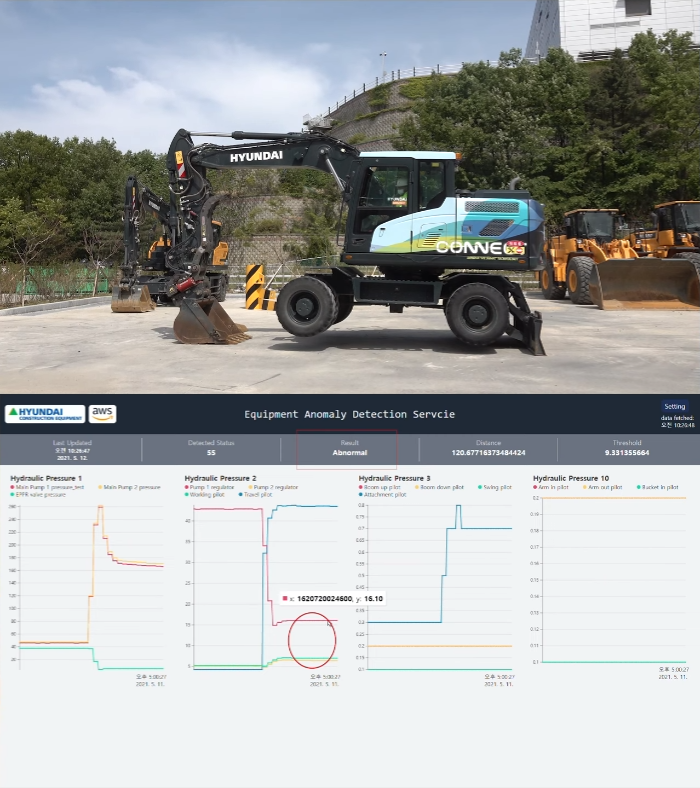Show or hide Travel pilot series

(x=260, y=494)
